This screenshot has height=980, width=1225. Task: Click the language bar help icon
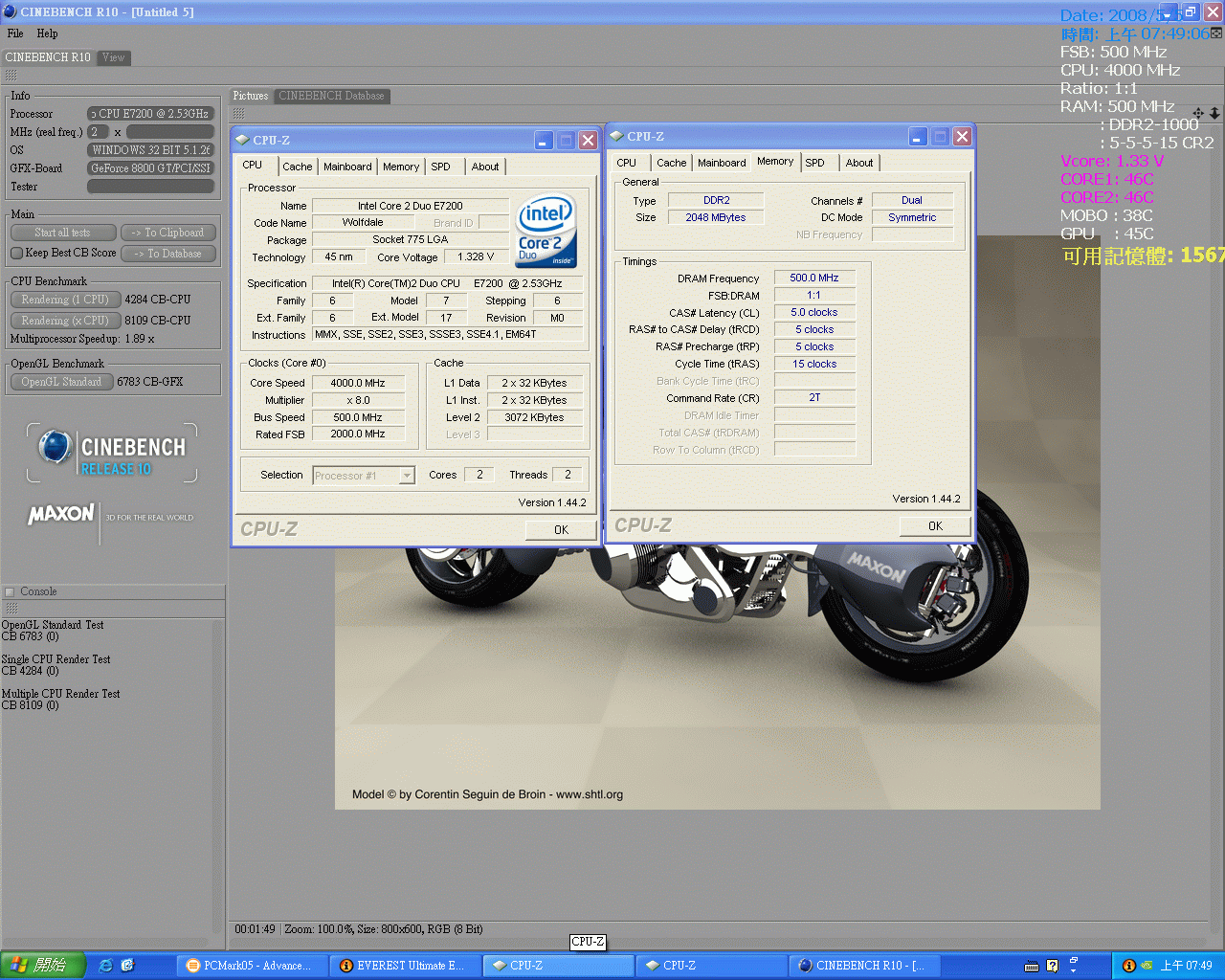[x=1053, y=966]
